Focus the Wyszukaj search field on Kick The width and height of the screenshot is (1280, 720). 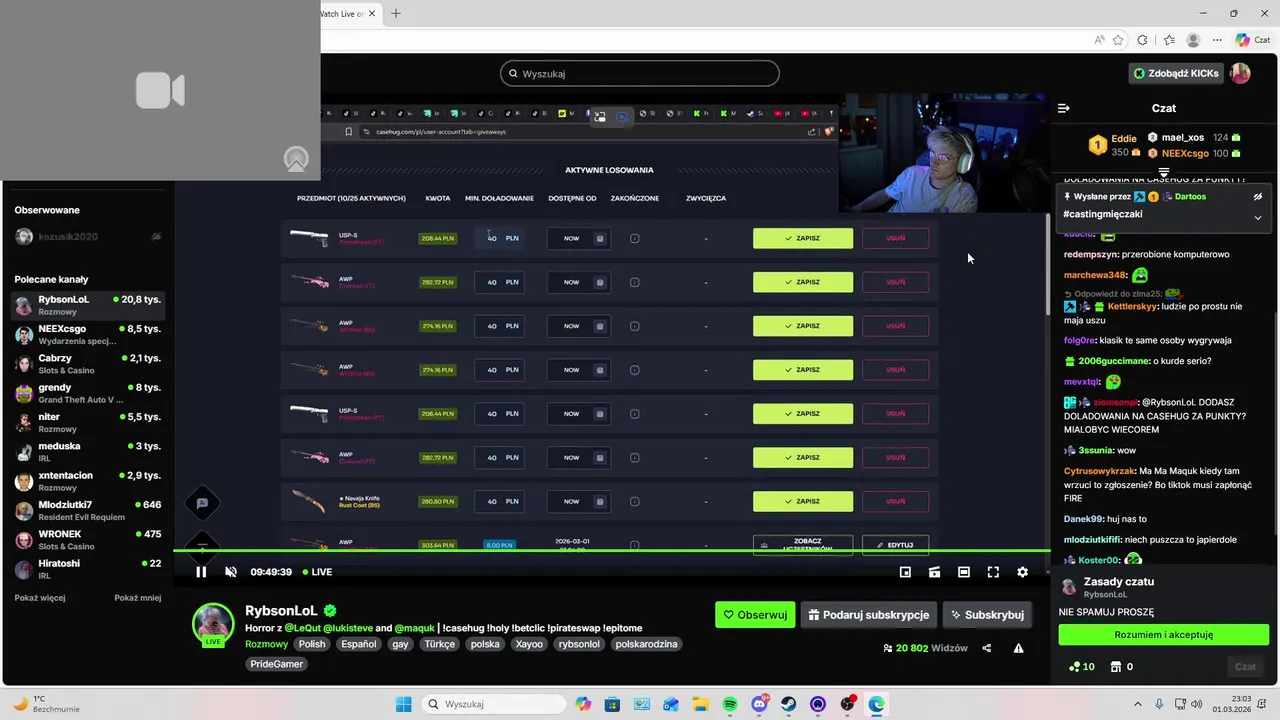click(640, 73)
